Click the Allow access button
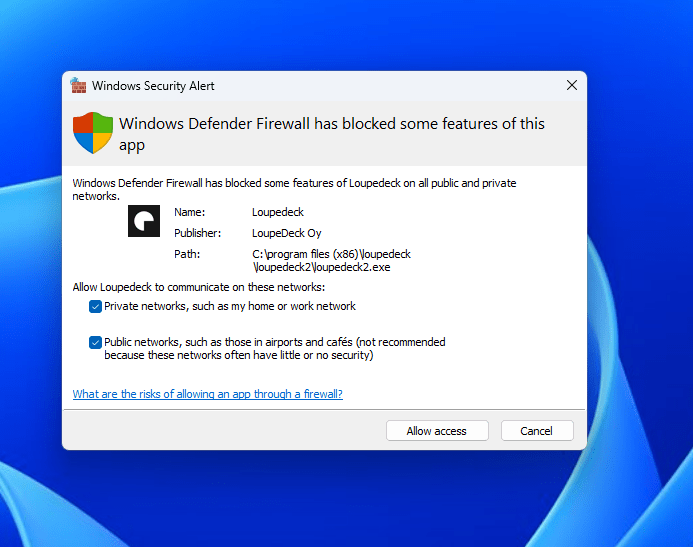 point(437,431)
